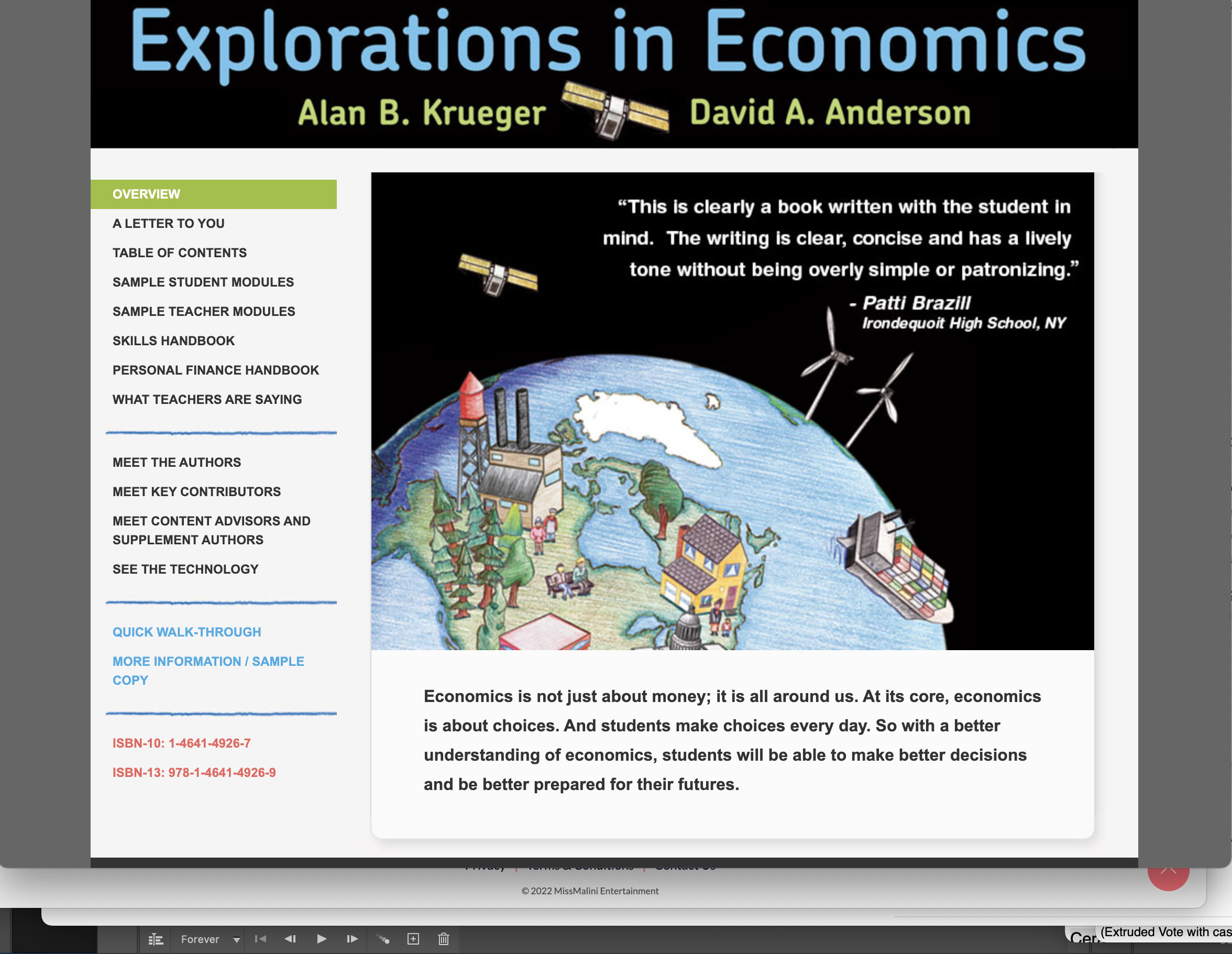Open the Forever looping options dropdown
Viewport: 1232px width, 954px height.
(236, 939)
